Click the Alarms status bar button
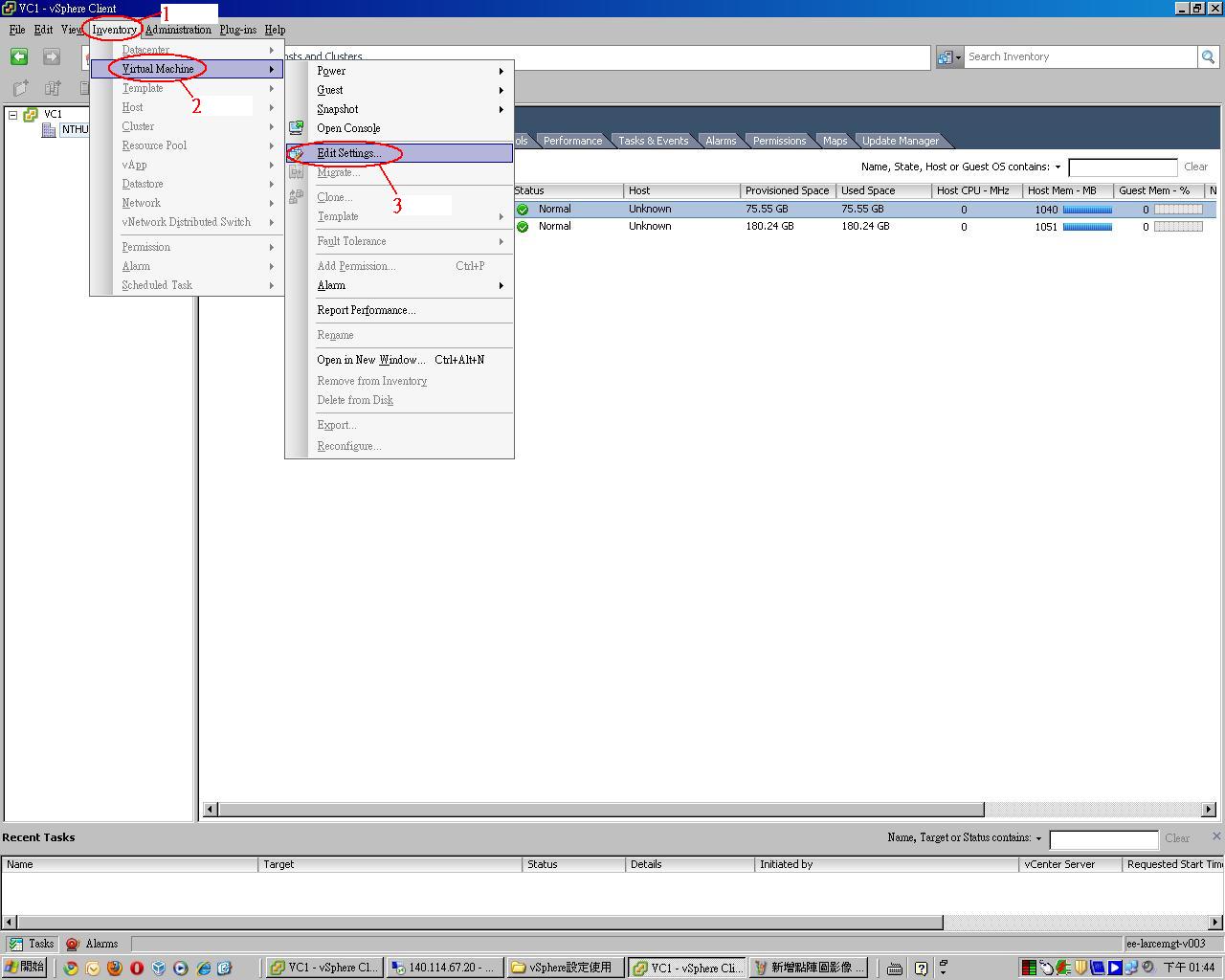The height and width of the screenshot is (980, 1225). click(93, 944)
